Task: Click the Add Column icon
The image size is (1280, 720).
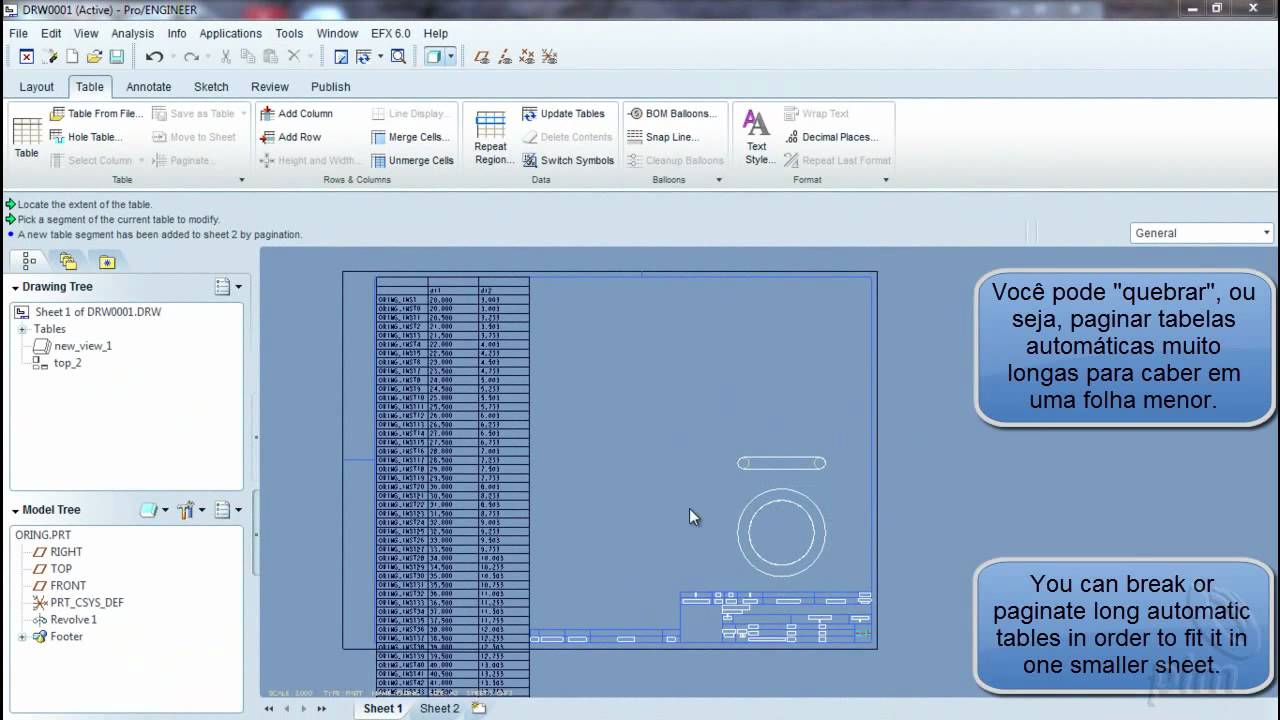Action: point(267,114)
